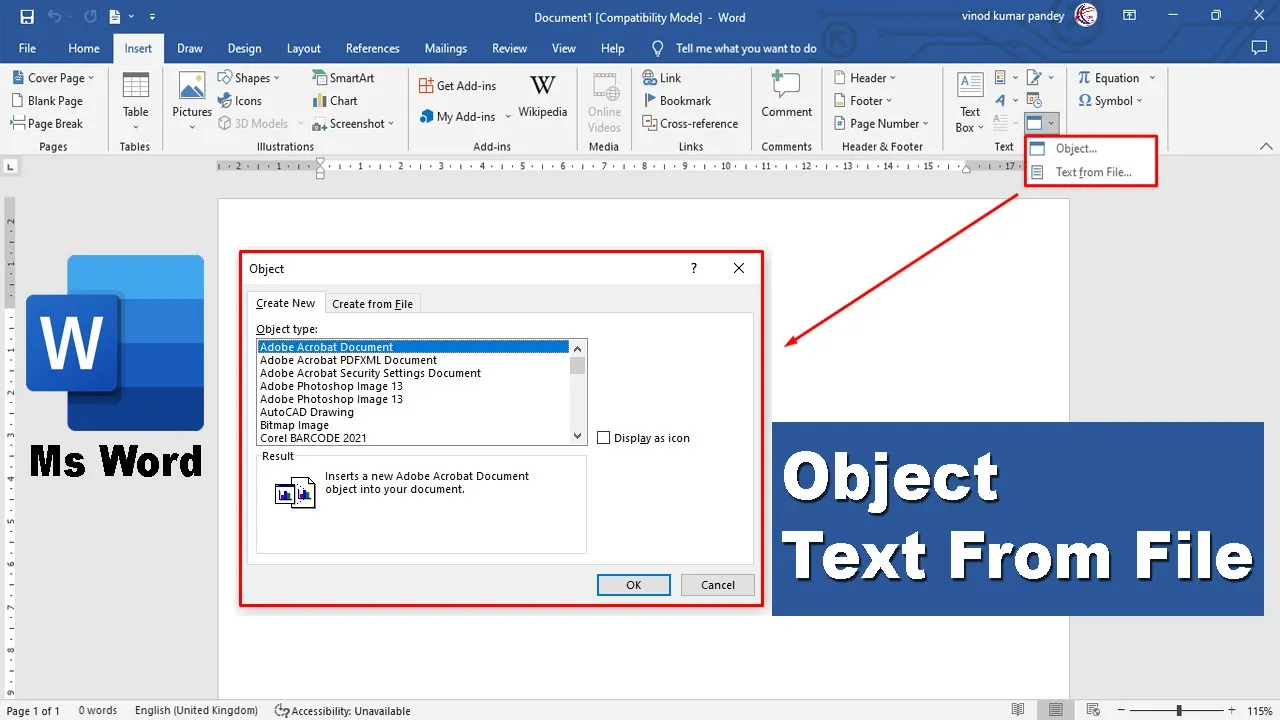The width and height of the screenshot is (1280, 720).
Task: Insert a Link
Action: pyautogui.click(x=662, y=78)
